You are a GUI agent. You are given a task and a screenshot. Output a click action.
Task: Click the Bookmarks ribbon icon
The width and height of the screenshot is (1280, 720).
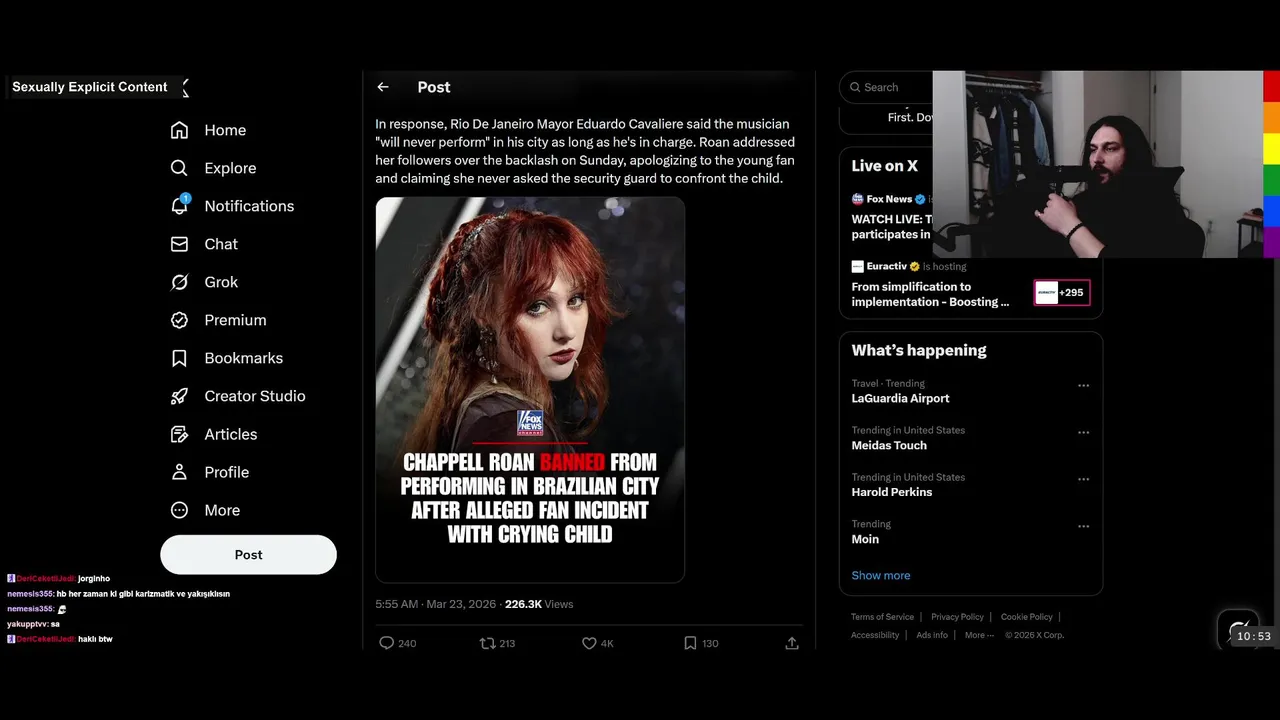coord(179,358)
